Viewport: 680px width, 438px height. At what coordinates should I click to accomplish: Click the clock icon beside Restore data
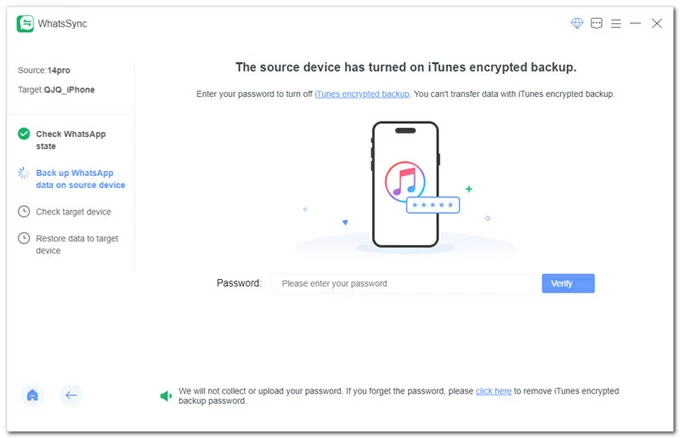pyautogui.click(x=24, y=238)
